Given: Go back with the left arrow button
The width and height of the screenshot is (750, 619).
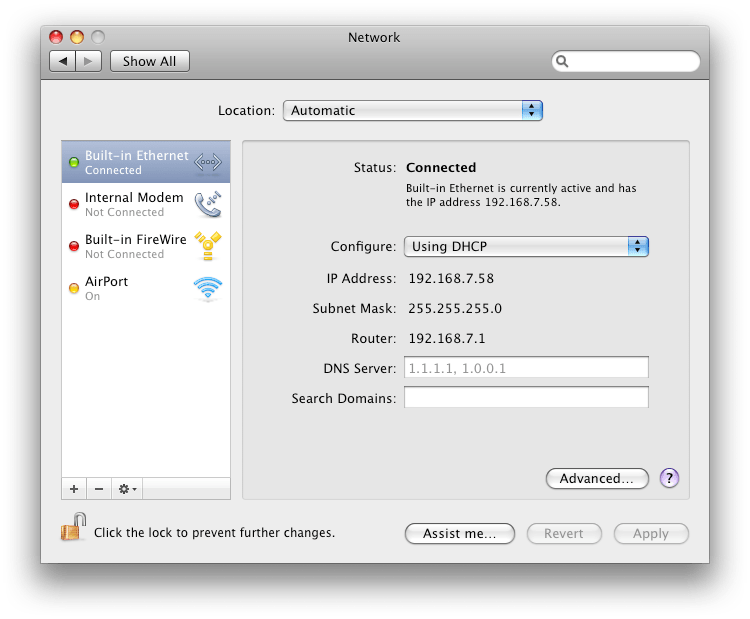Looking at the screenshot, I should 63,61.
